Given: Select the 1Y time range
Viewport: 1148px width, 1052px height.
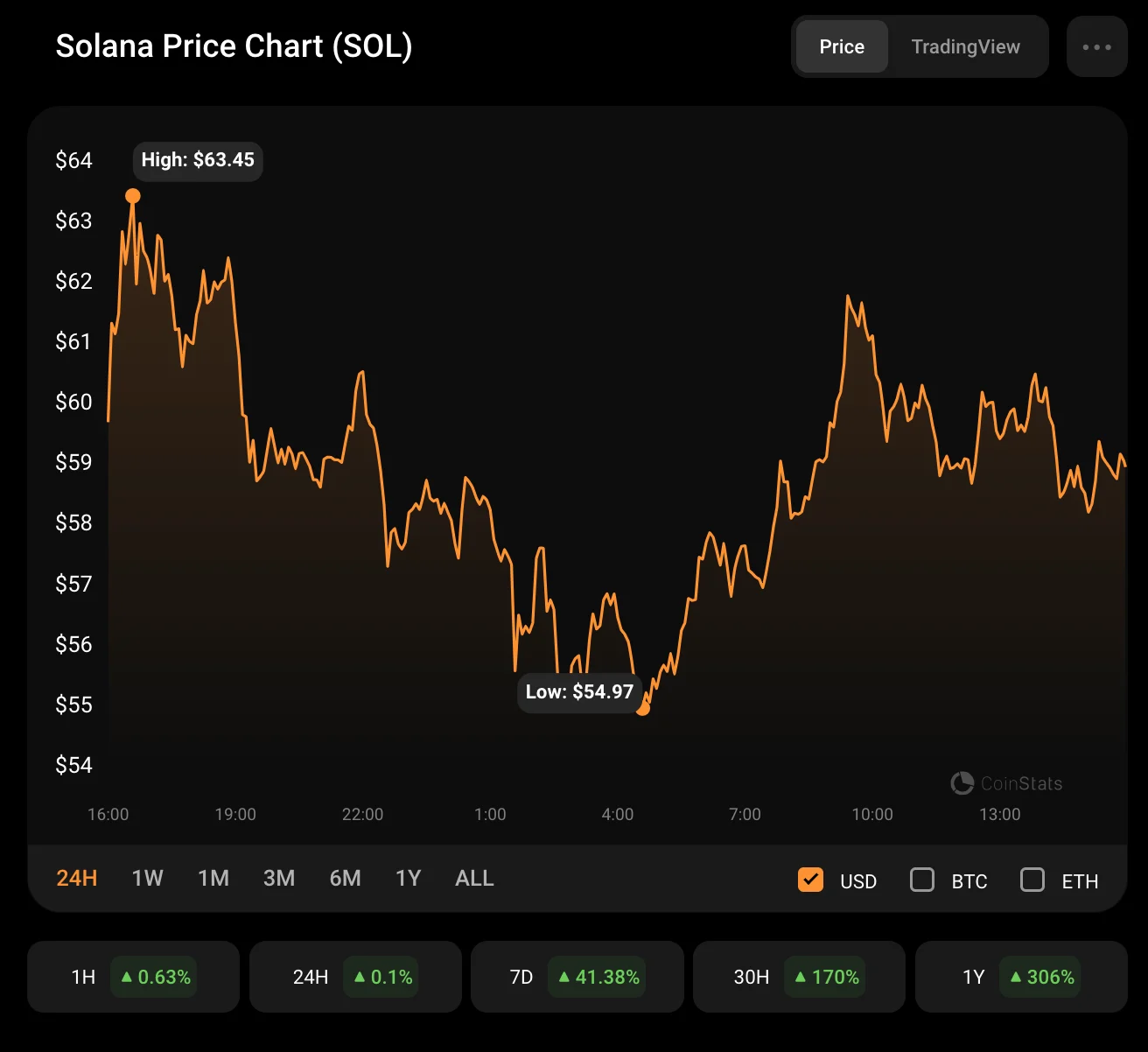Looking at the screenshot, I should 409,879.
